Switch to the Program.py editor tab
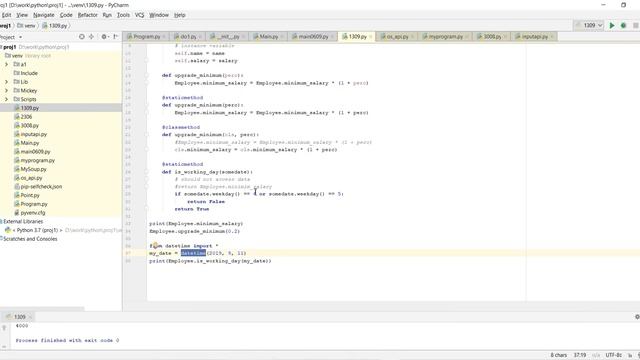The width and height of the screenshot is (640, 360). (x=146, y=37)
